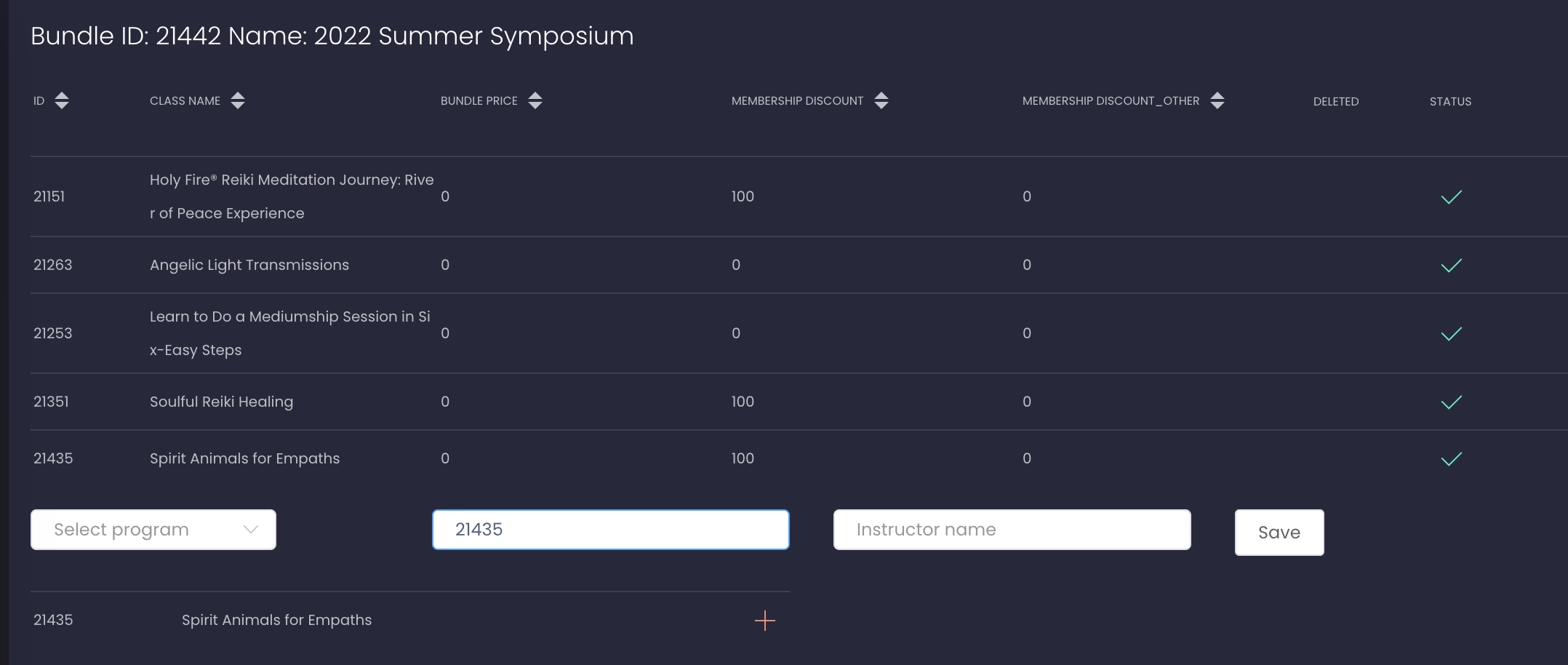Sort table by ID column

click(x=62, y=100)
